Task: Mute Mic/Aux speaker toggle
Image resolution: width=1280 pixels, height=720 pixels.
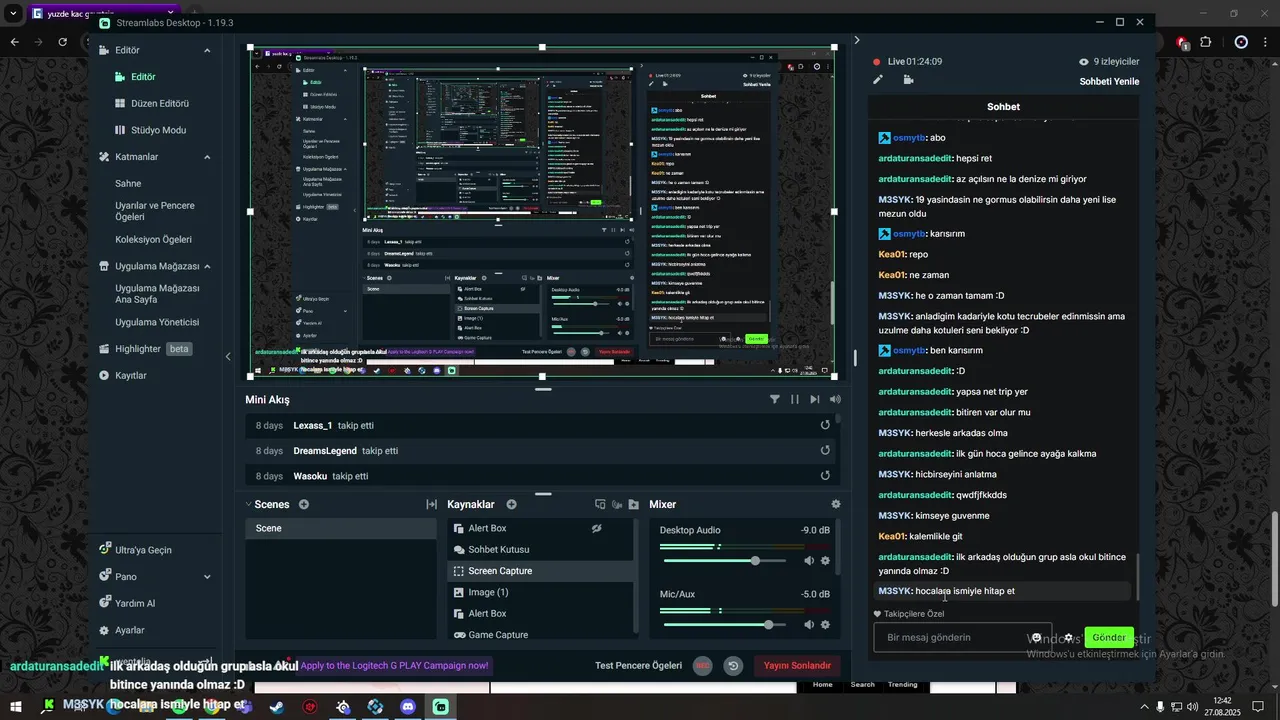Action: tap(809, 625)
